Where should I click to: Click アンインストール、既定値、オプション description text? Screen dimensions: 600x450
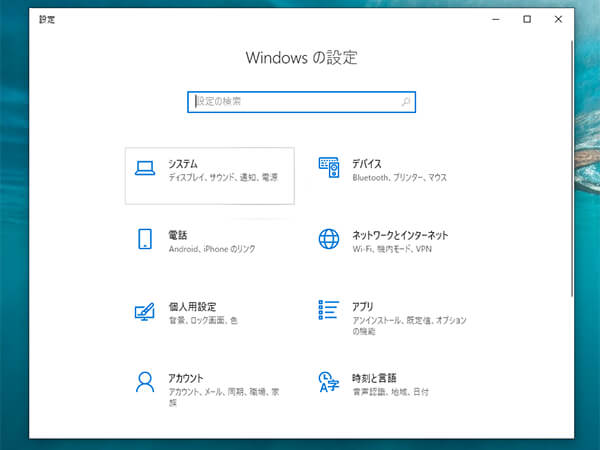click(409, 326)
